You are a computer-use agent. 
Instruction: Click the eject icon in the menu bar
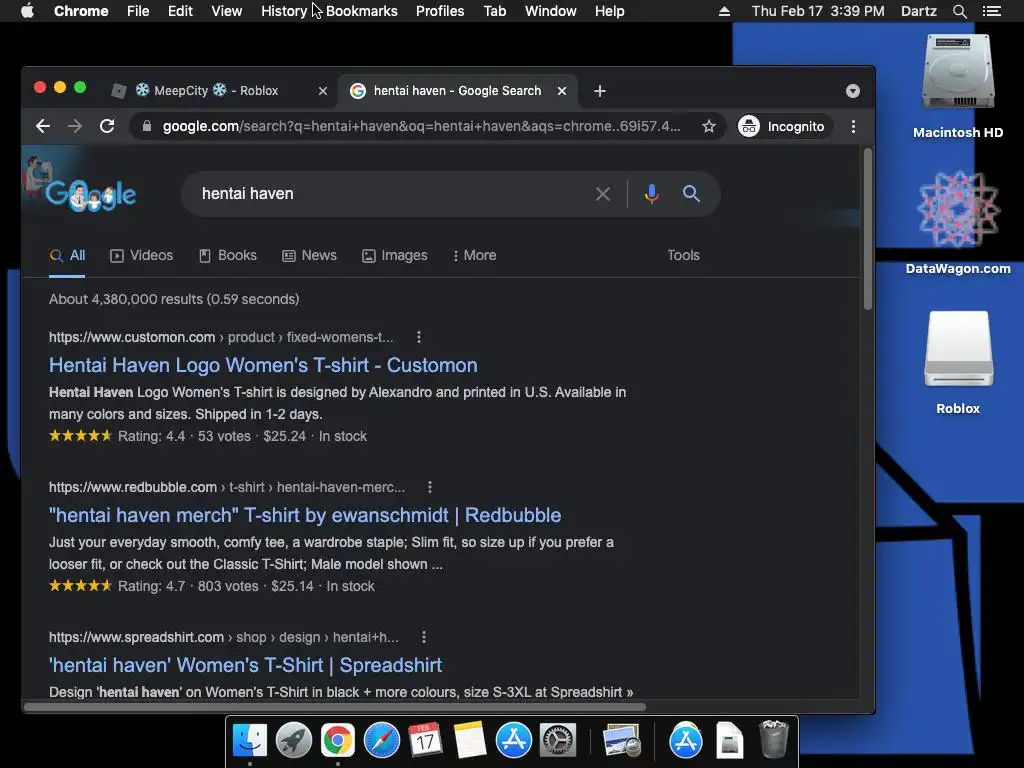pos(724,11)
